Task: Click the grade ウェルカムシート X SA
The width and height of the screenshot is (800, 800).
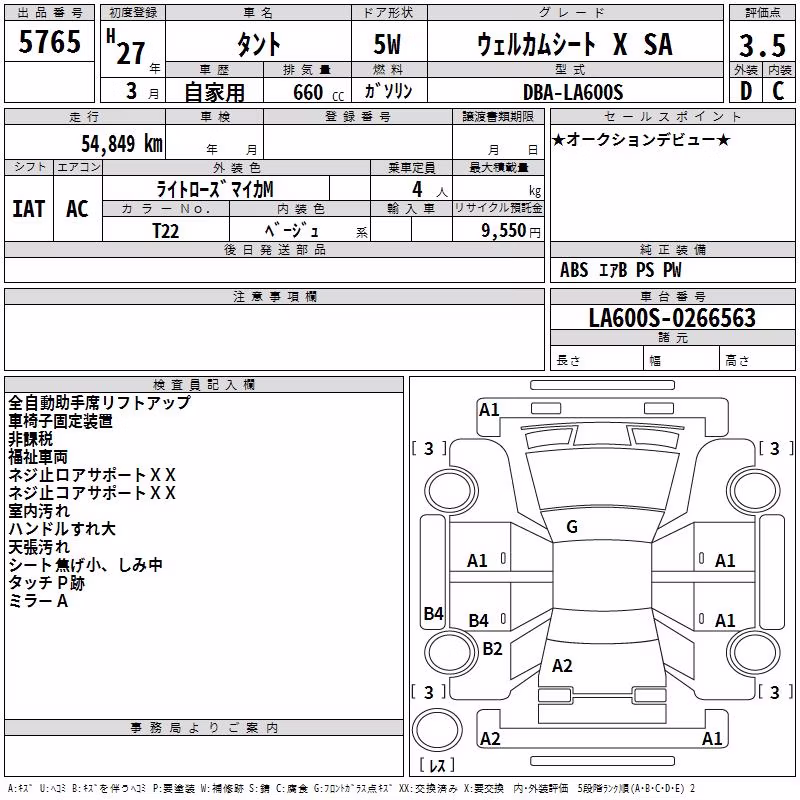Action: point(574,44)
